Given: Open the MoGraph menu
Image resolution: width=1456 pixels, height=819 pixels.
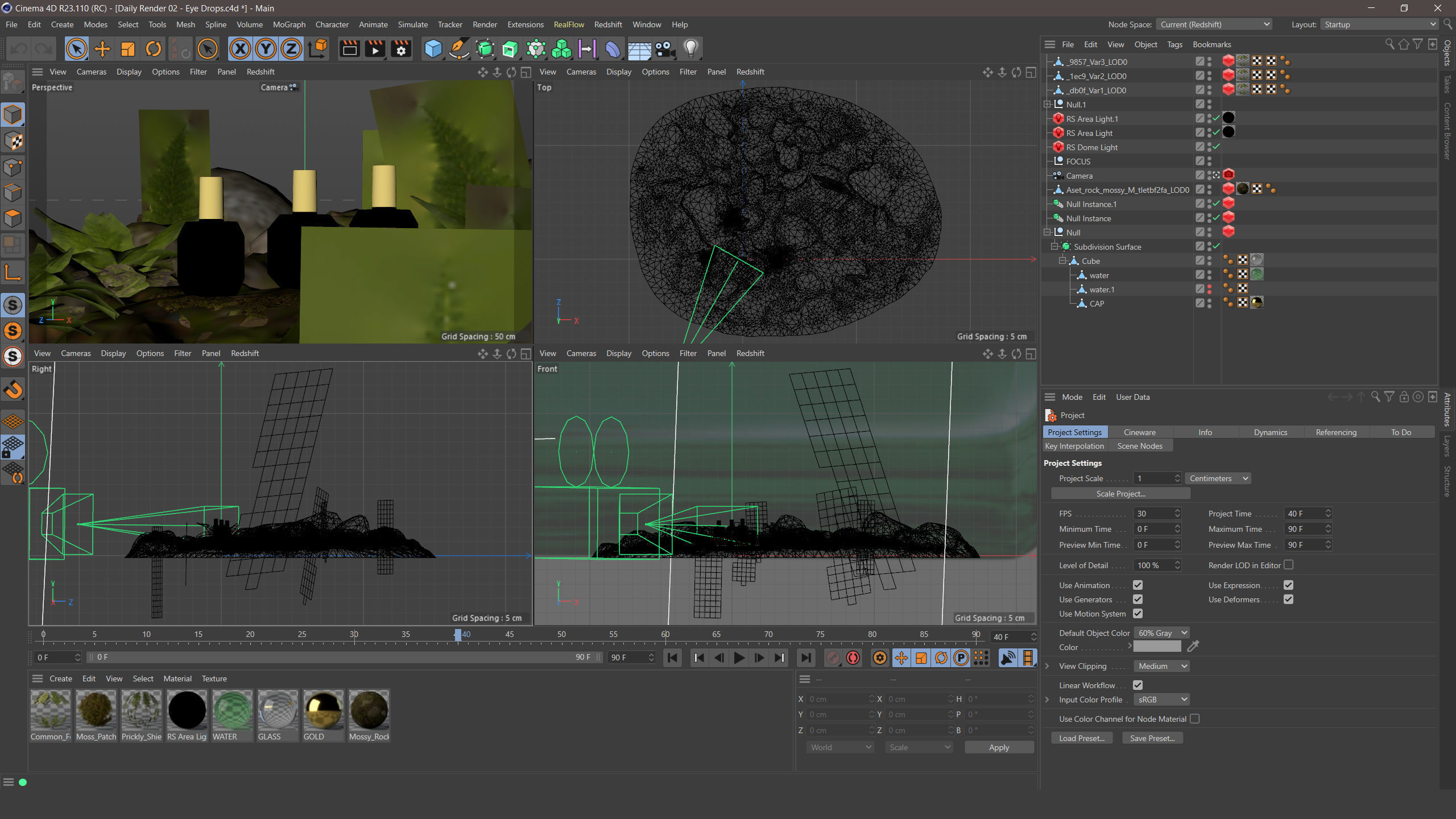Looking at the screenshot, I should (x=289, y=24).
